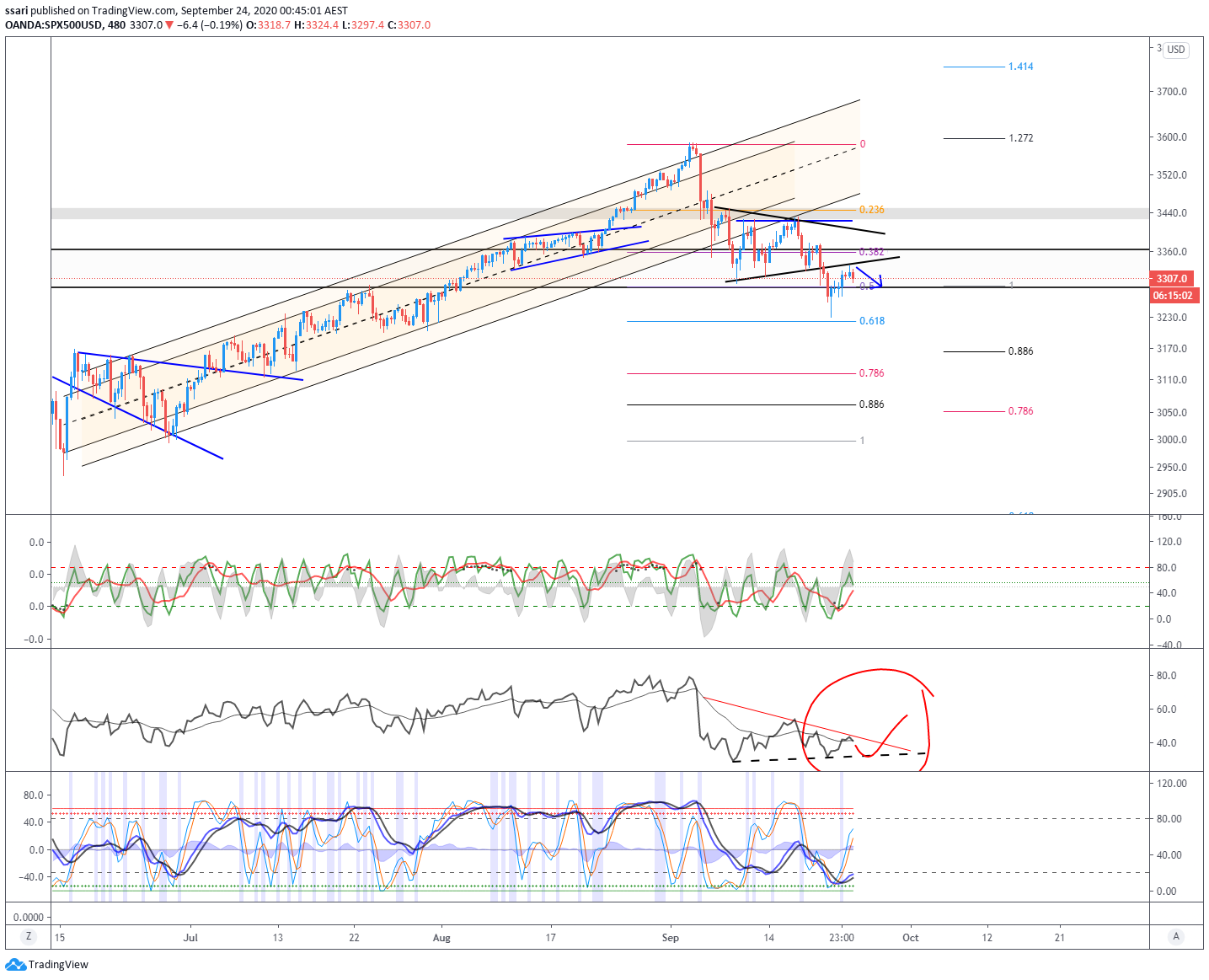1209x980 pixels.
Task: Click the Aug date on time axis
Action: (441, 937)
